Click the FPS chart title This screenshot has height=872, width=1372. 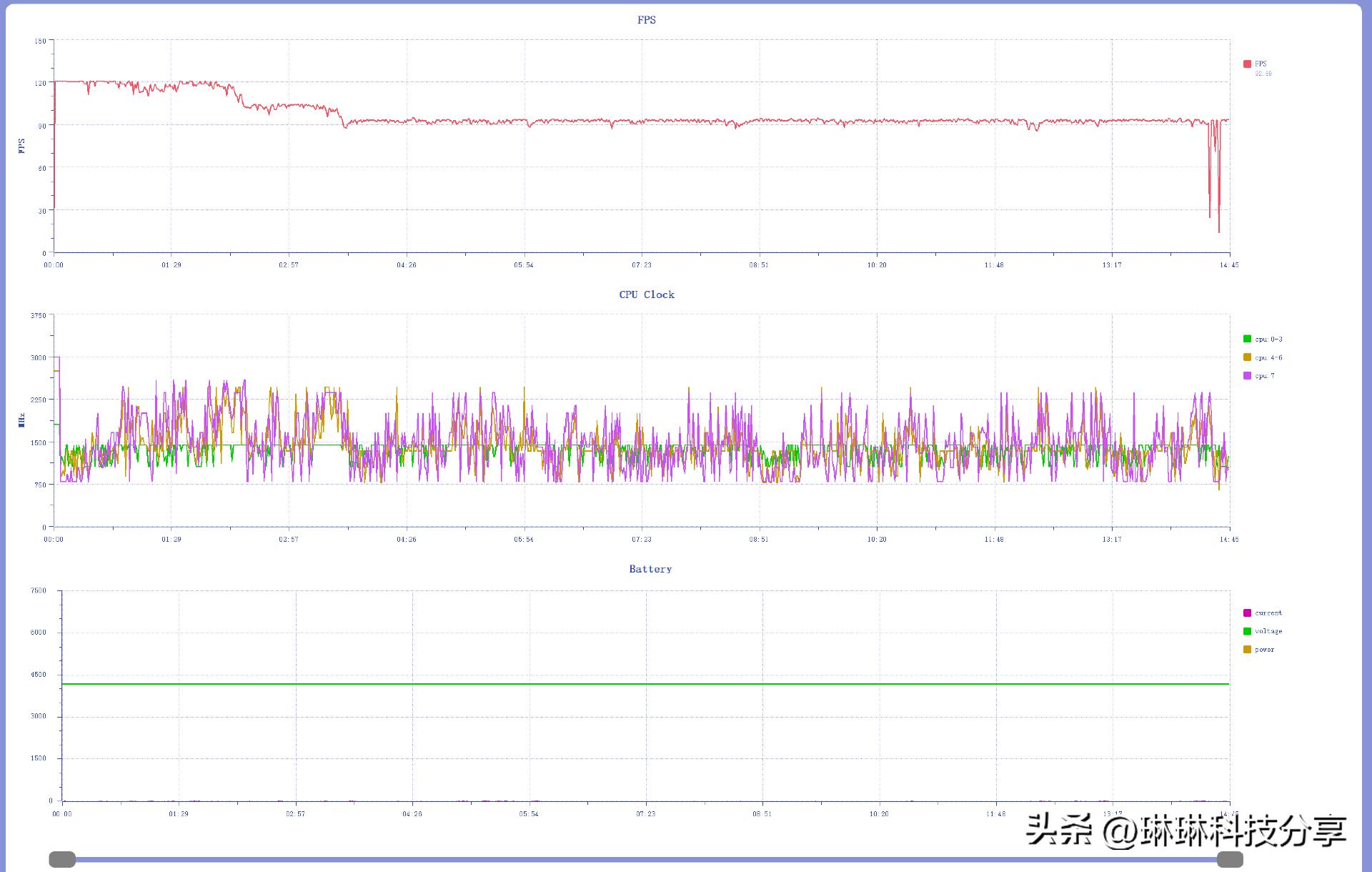(646, 20)
